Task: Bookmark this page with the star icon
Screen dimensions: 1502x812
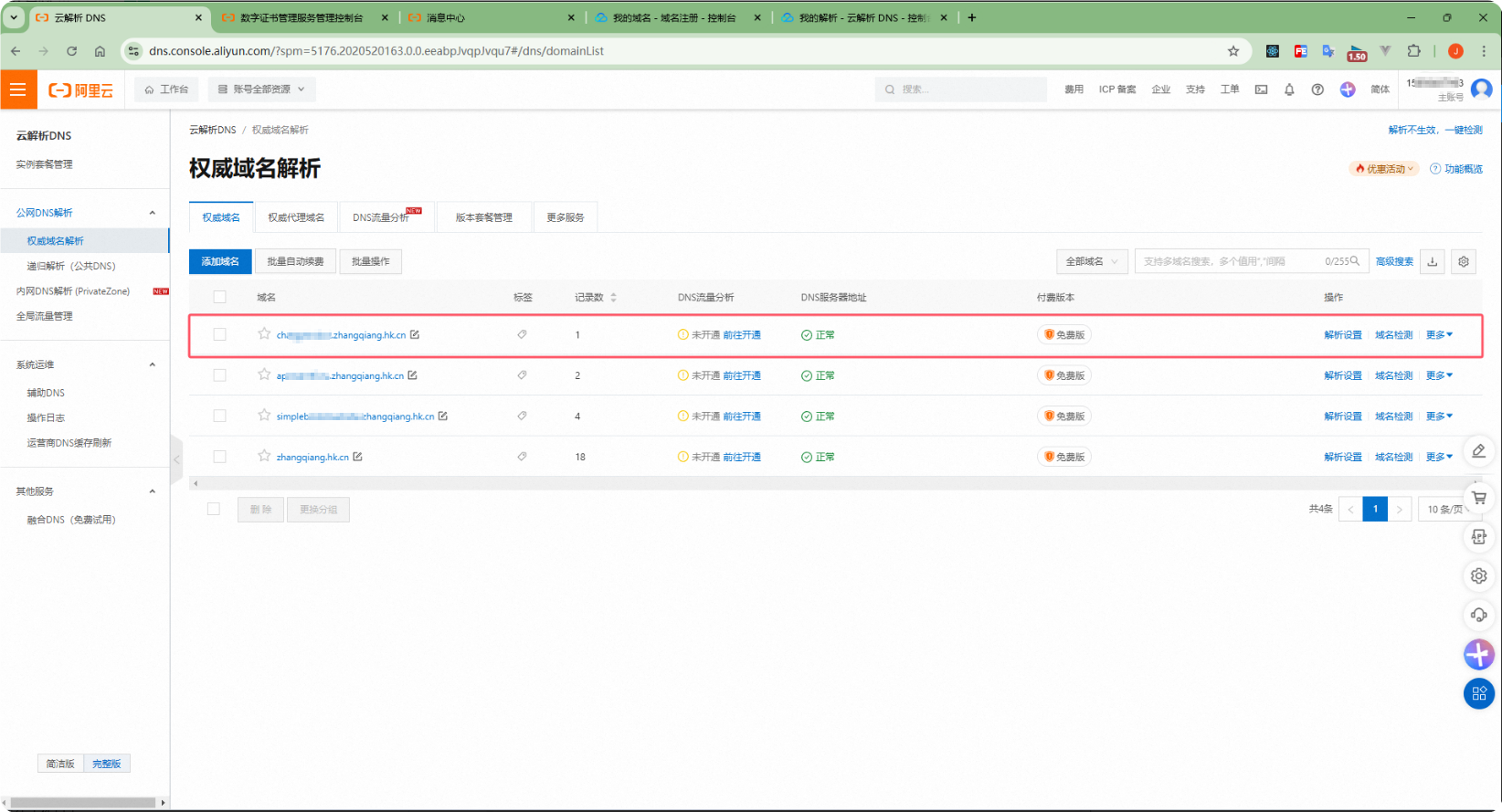Action: click(1233, 51)
